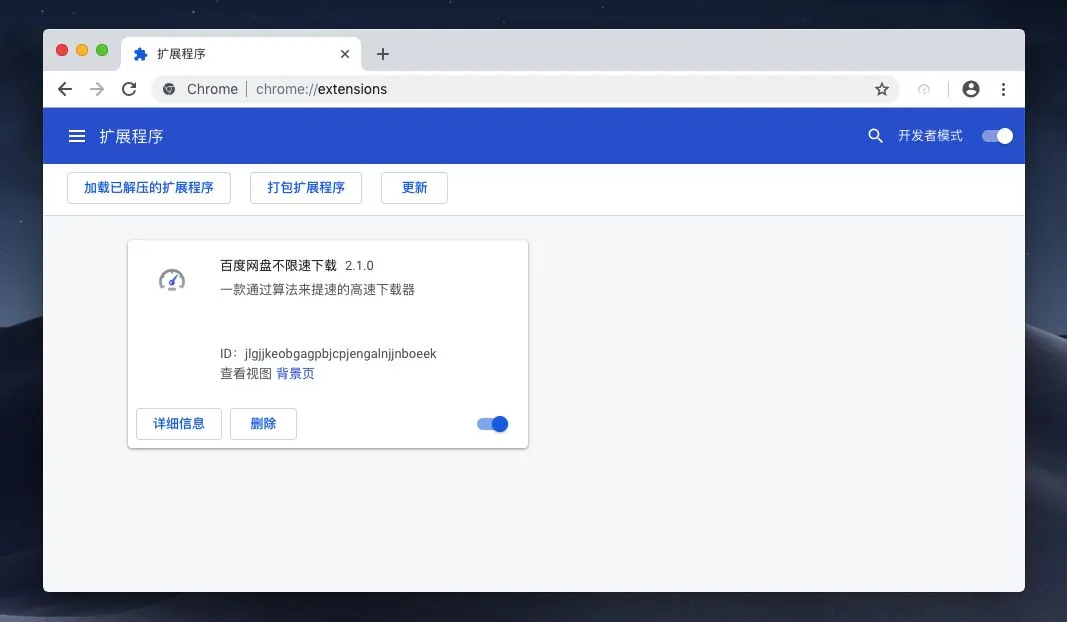Search extensions with the magnifier icon

[875, 136]
